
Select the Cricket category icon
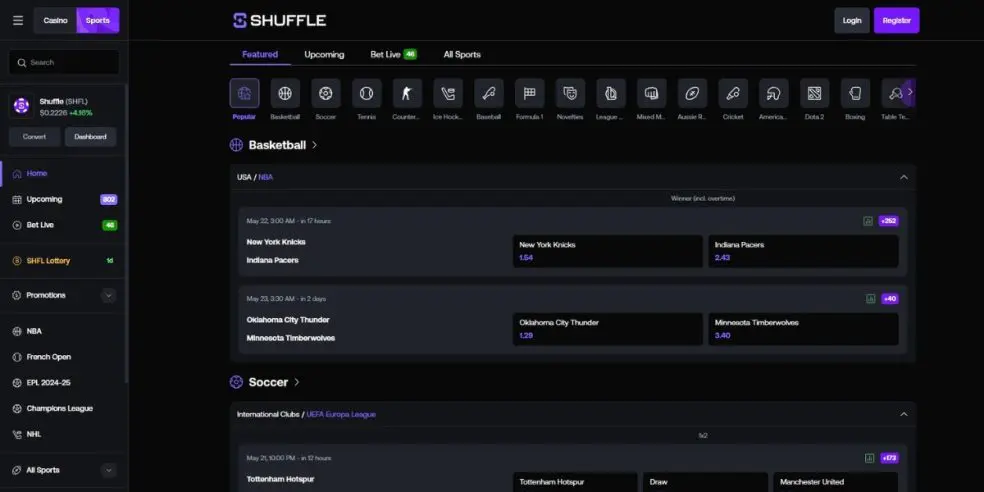pos(733,94)
